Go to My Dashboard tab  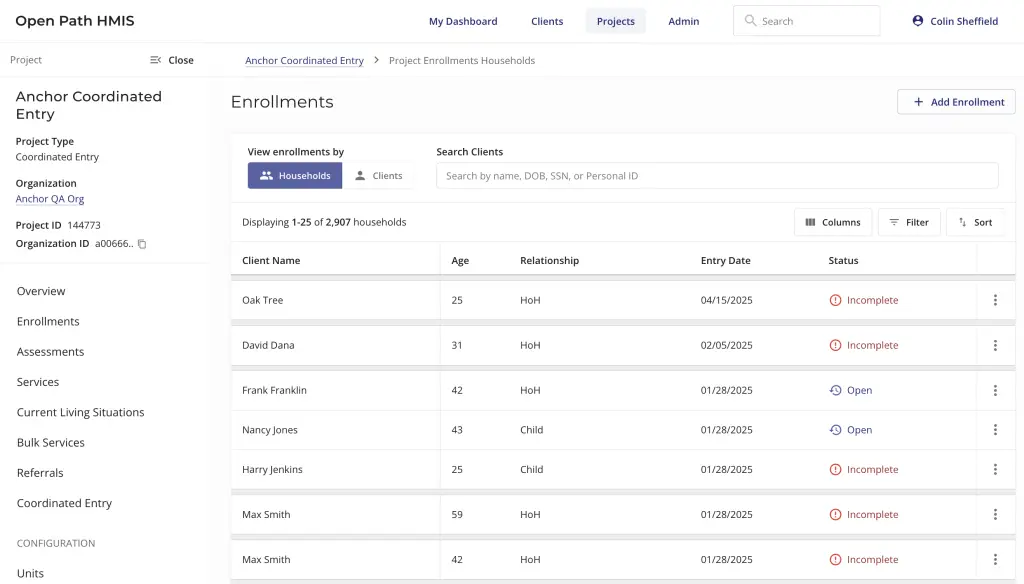(x=463, y=21)
